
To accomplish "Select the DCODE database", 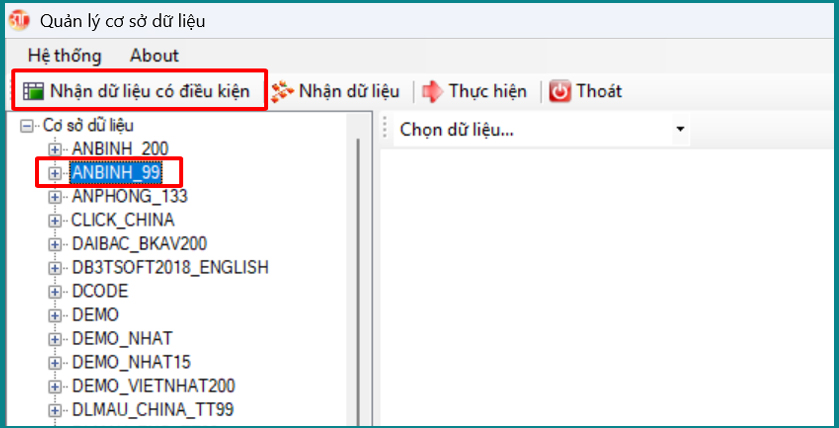I will [99, 291].
